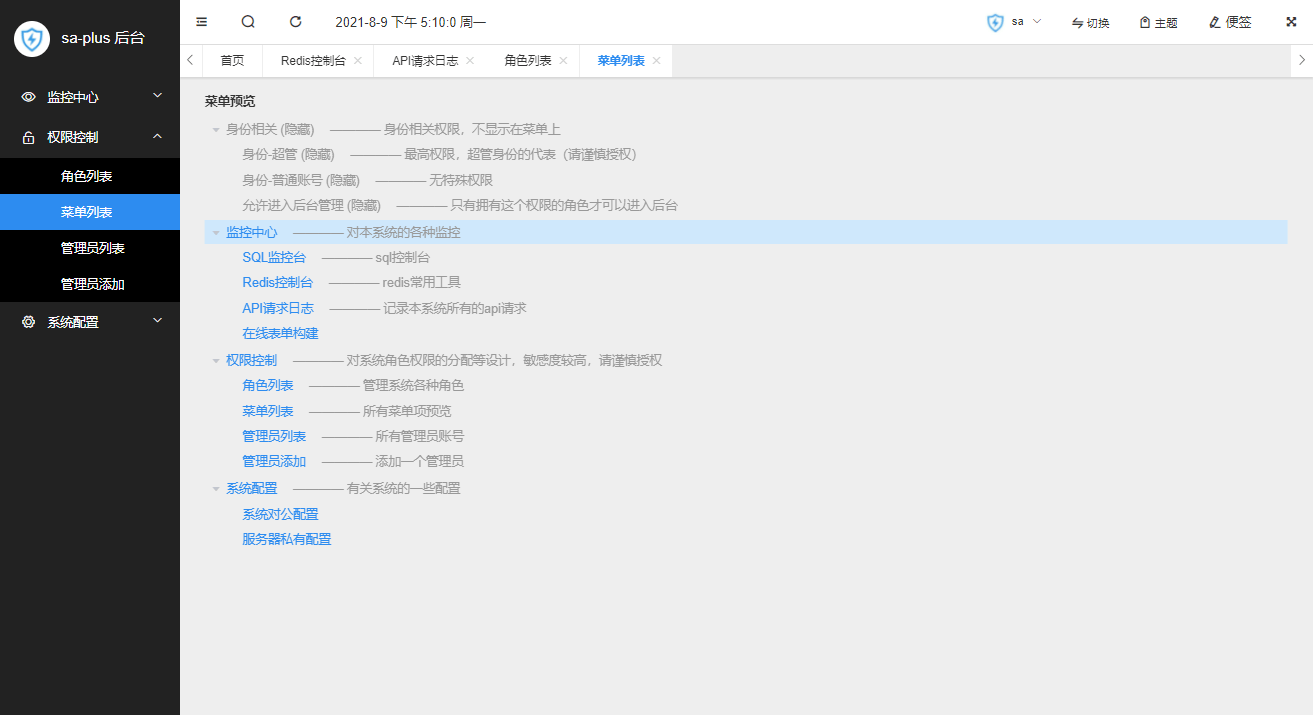Open the sa user account dropdown

(1014, 22)
